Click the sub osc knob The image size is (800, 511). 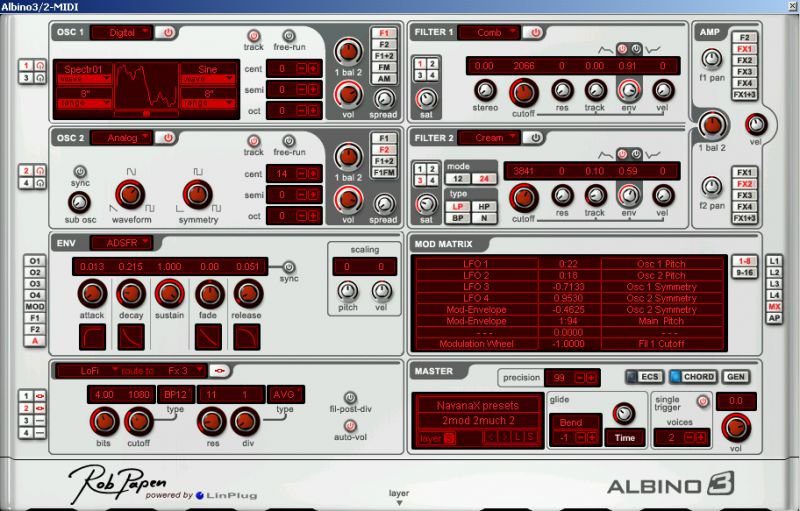coord(79,202)
